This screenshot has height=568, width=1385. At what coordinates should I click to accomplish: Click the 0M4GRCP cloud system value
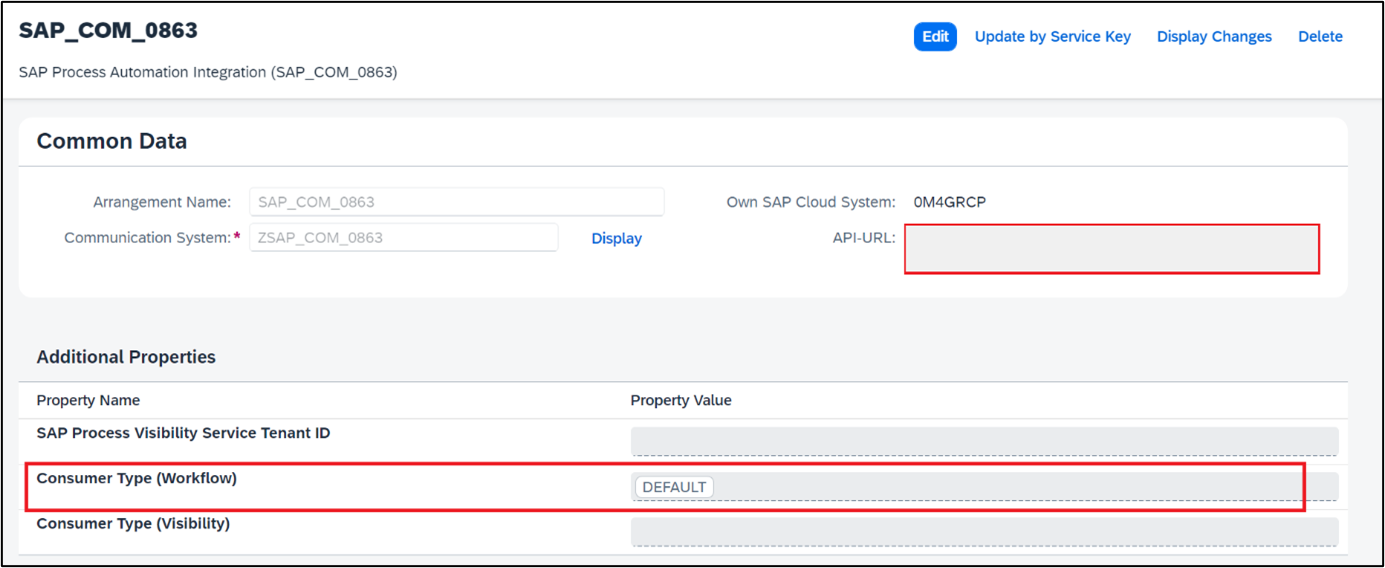pos(950,202)
